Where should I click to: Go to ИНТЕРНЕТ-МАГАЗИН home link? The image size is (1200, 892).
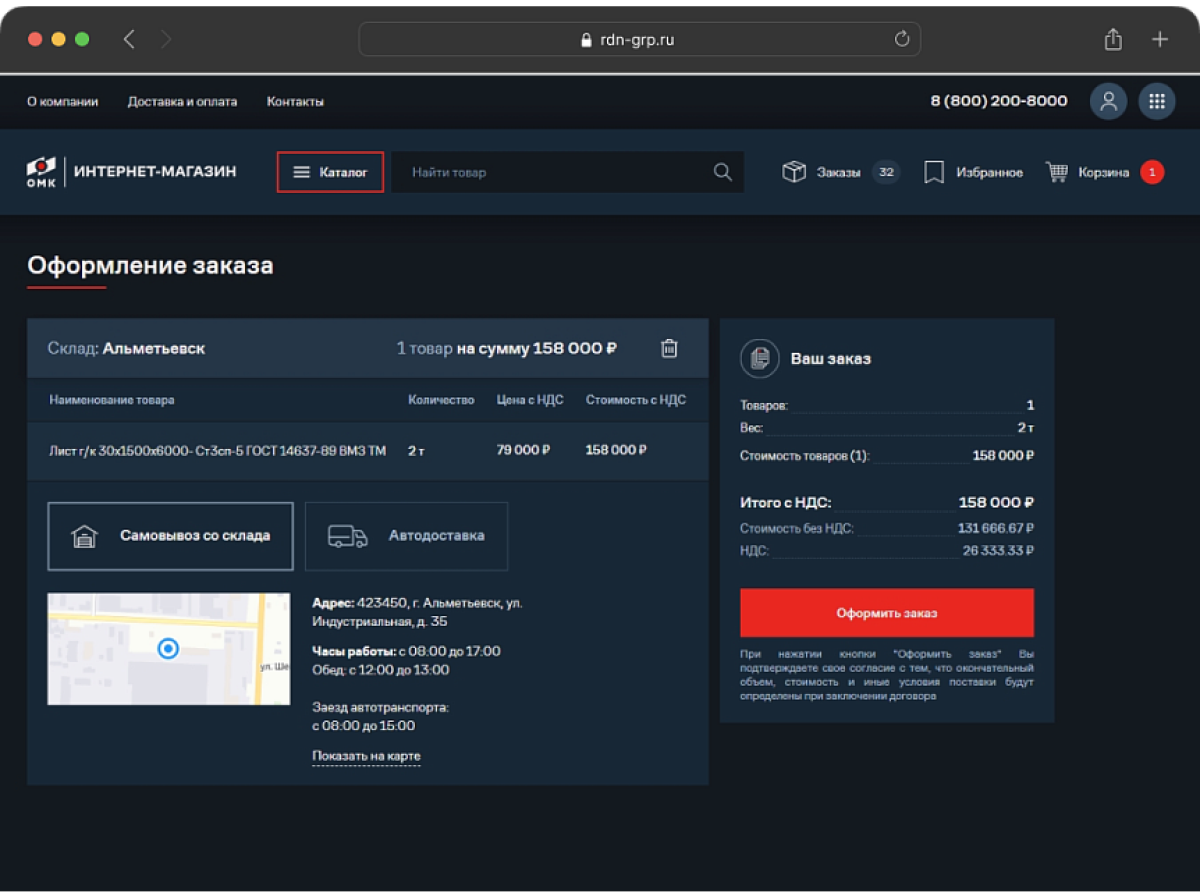(x=155, y=172)
